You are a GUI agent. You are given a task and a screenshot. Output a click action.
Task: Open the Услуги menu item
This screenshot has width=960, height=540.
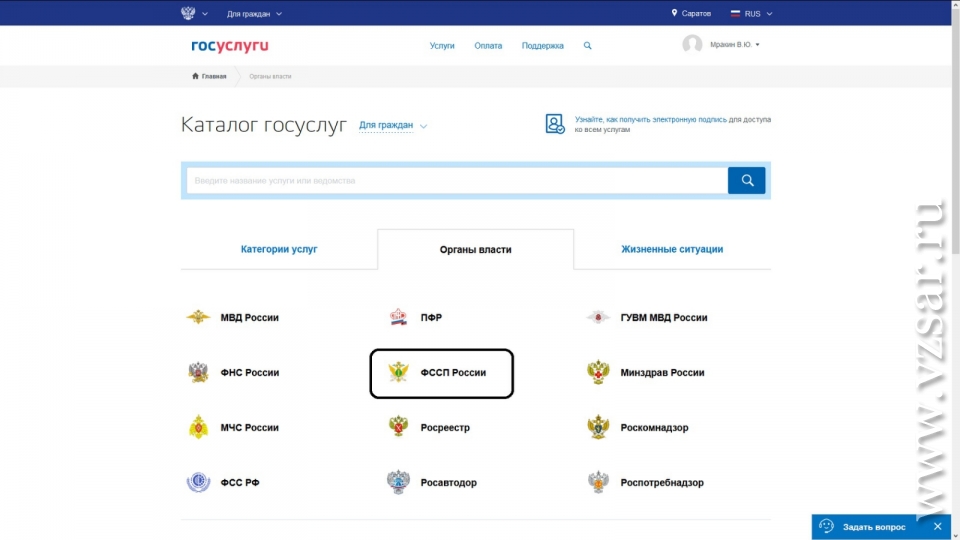(442, 45)
